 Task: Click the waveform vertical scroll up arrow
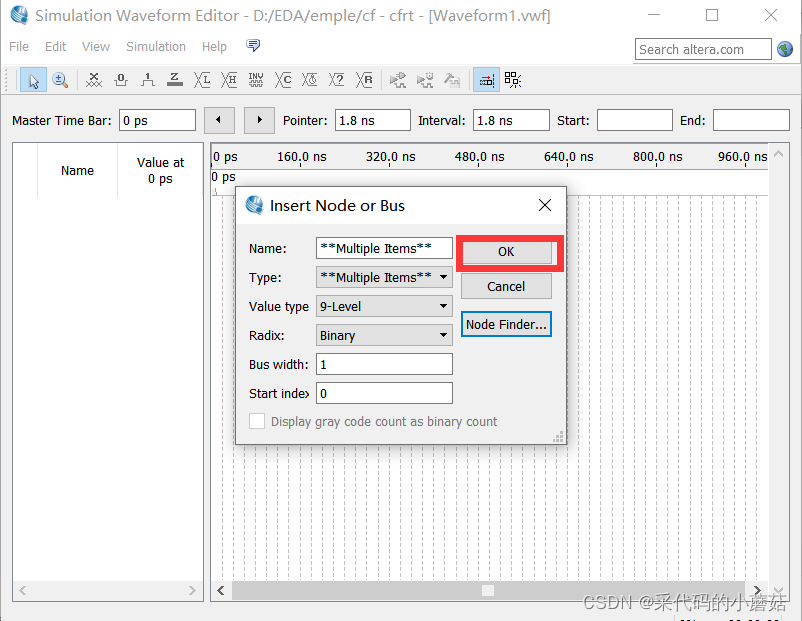click(x=778, y=153)
